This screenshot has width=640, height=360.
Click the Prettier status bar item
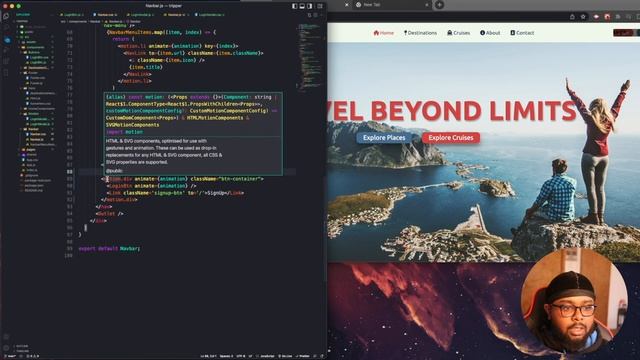point(303,356)
